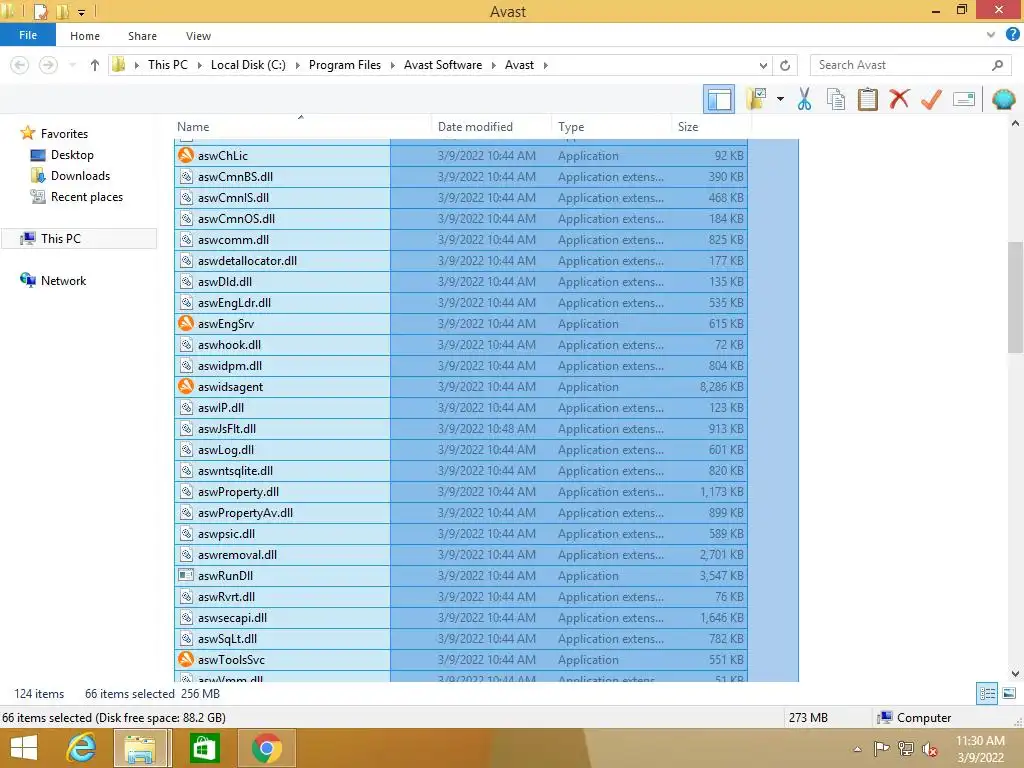Image resolution: width=1024 pixels, height=768 pixels.
Task: Select aswidsagent application file
Action: [x=231, y=387]
